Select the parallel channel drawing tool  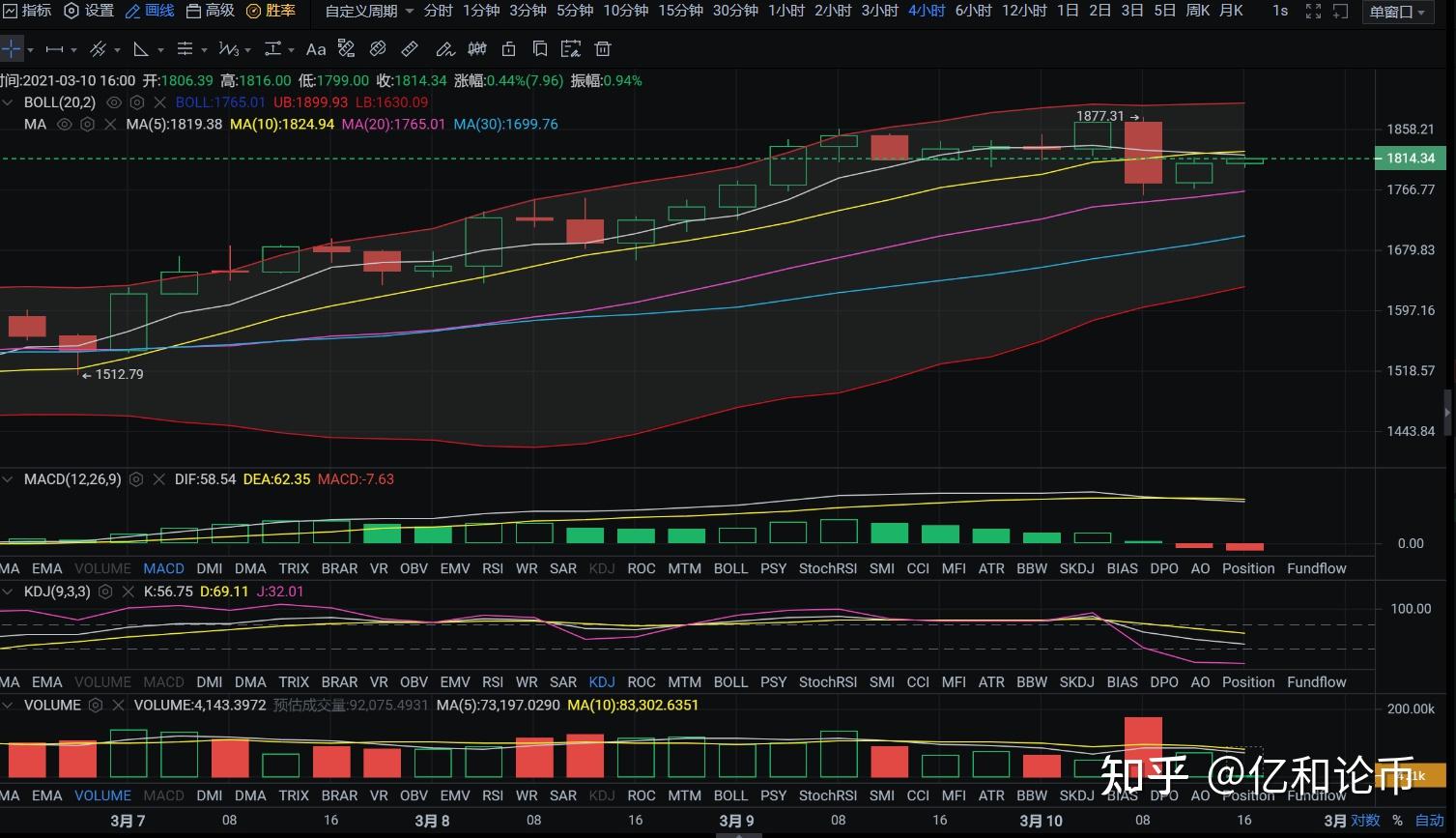(x=98, y=48)
